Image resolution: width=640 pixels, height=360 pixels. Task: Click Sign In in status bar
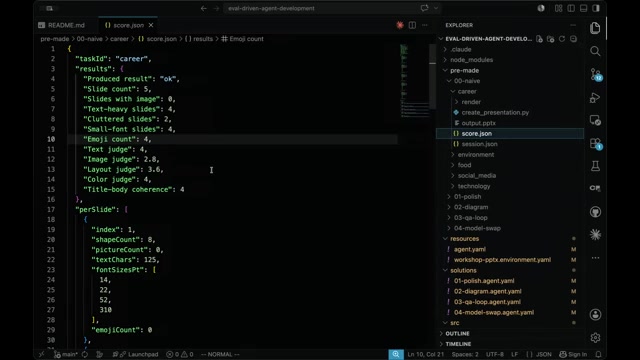coord(573,354)
